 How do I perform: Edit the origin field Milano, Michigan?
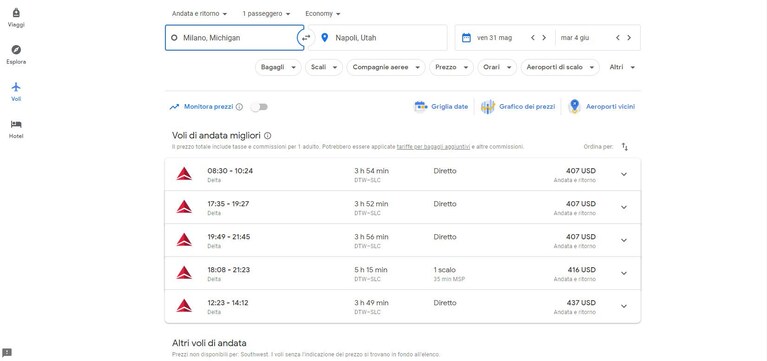point(234,38)
